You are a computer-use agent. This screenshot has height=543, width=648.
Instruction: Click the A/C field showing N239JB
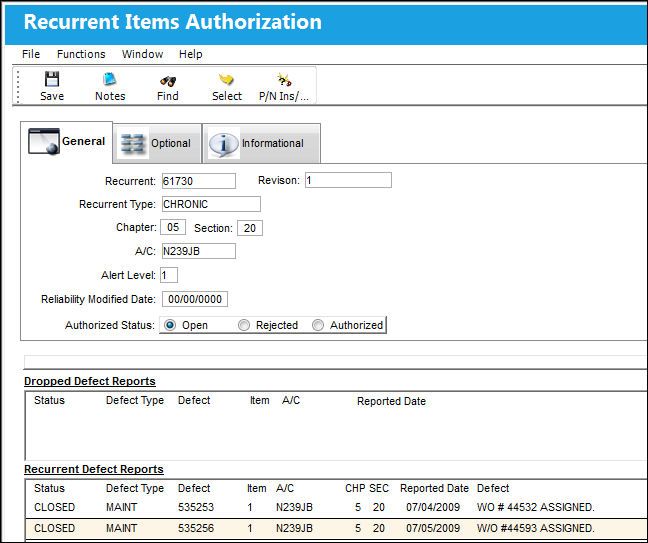pyautogui.click(x=199, y=251)
